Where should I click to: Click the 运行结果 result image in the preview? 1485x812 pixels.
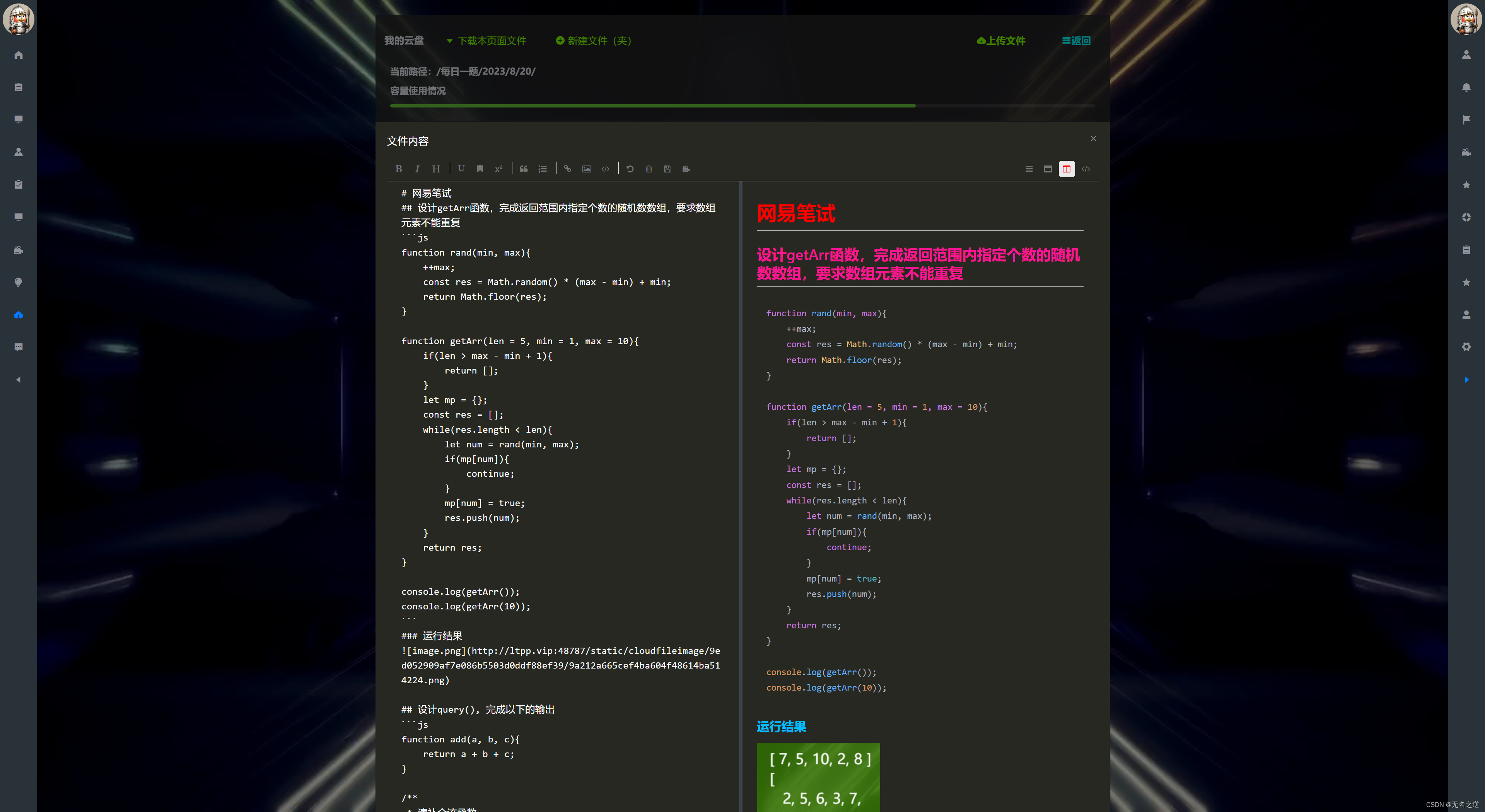[818, 778]
